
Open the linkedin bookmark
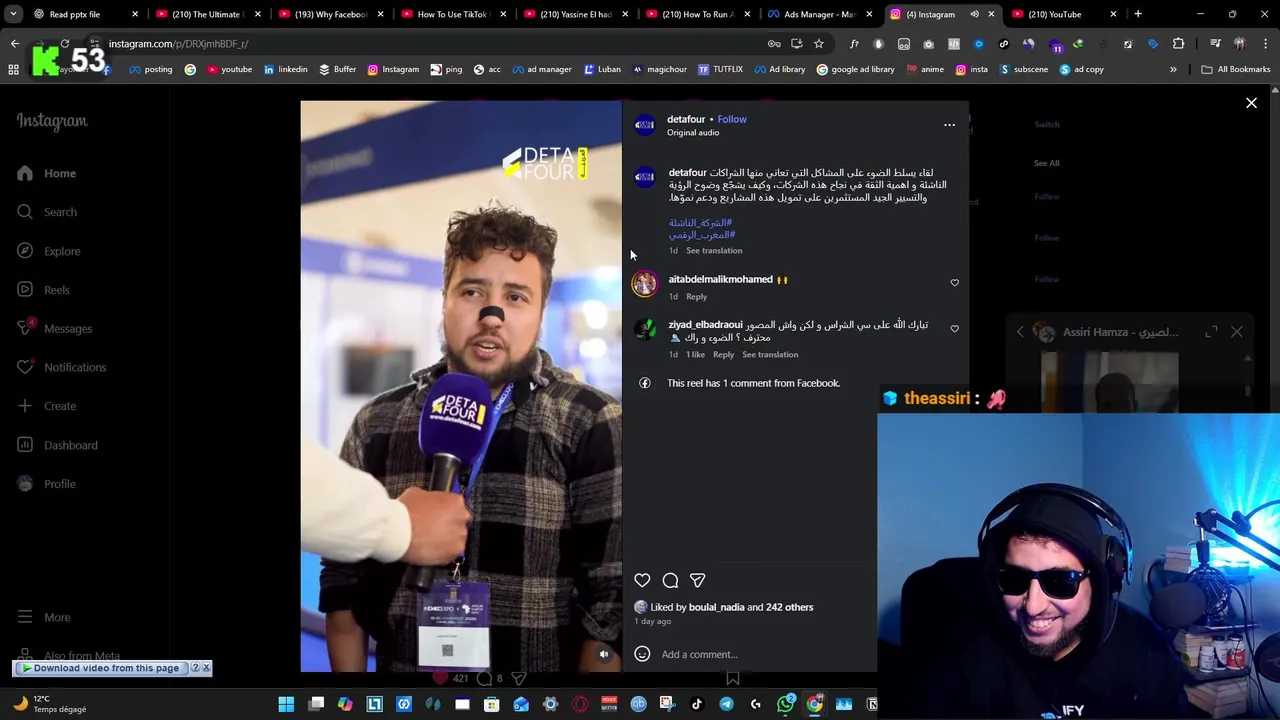point(285,69)
